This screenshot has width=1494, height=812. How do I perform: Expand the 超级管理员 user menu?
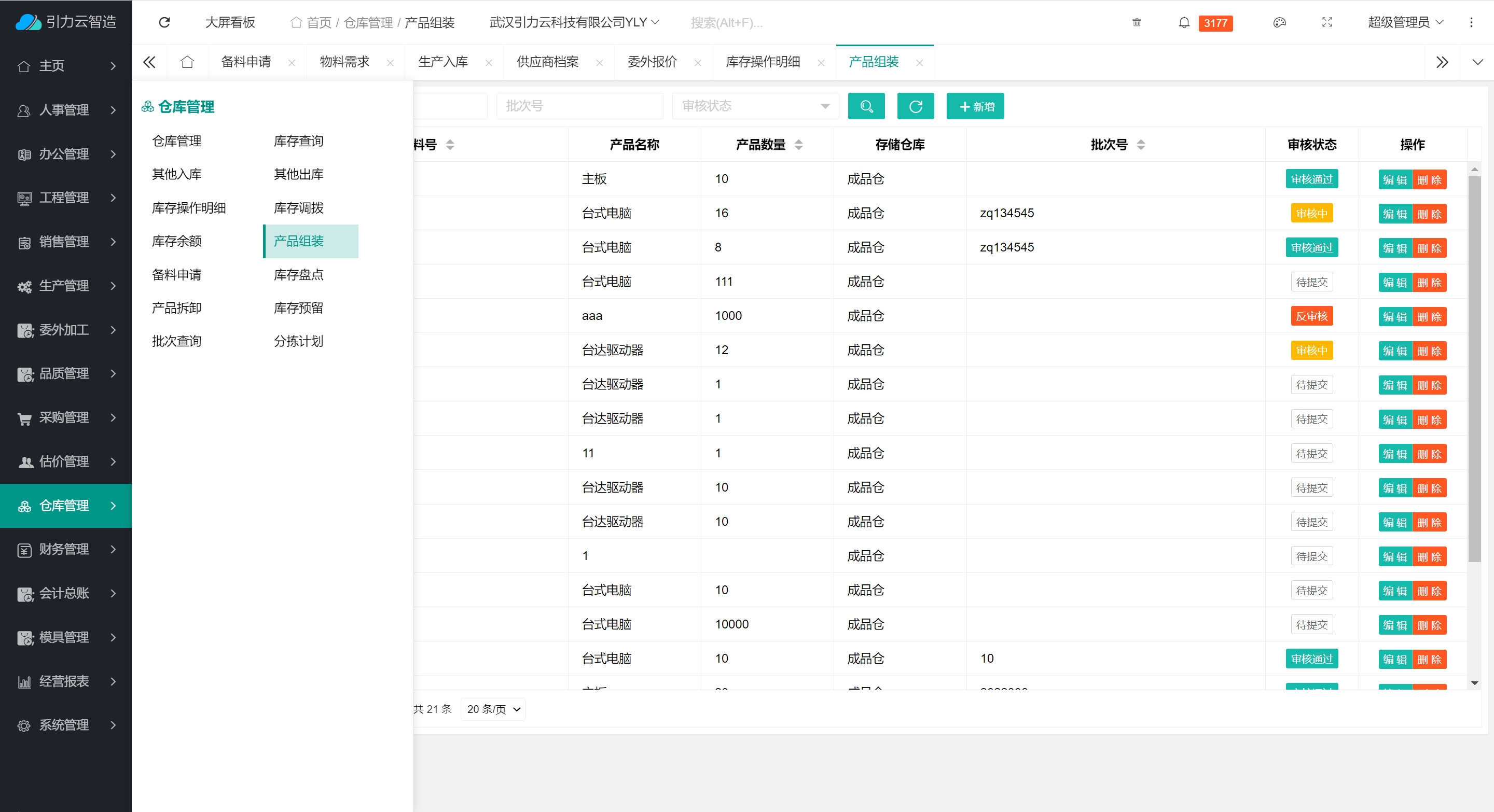[1405, 23]
